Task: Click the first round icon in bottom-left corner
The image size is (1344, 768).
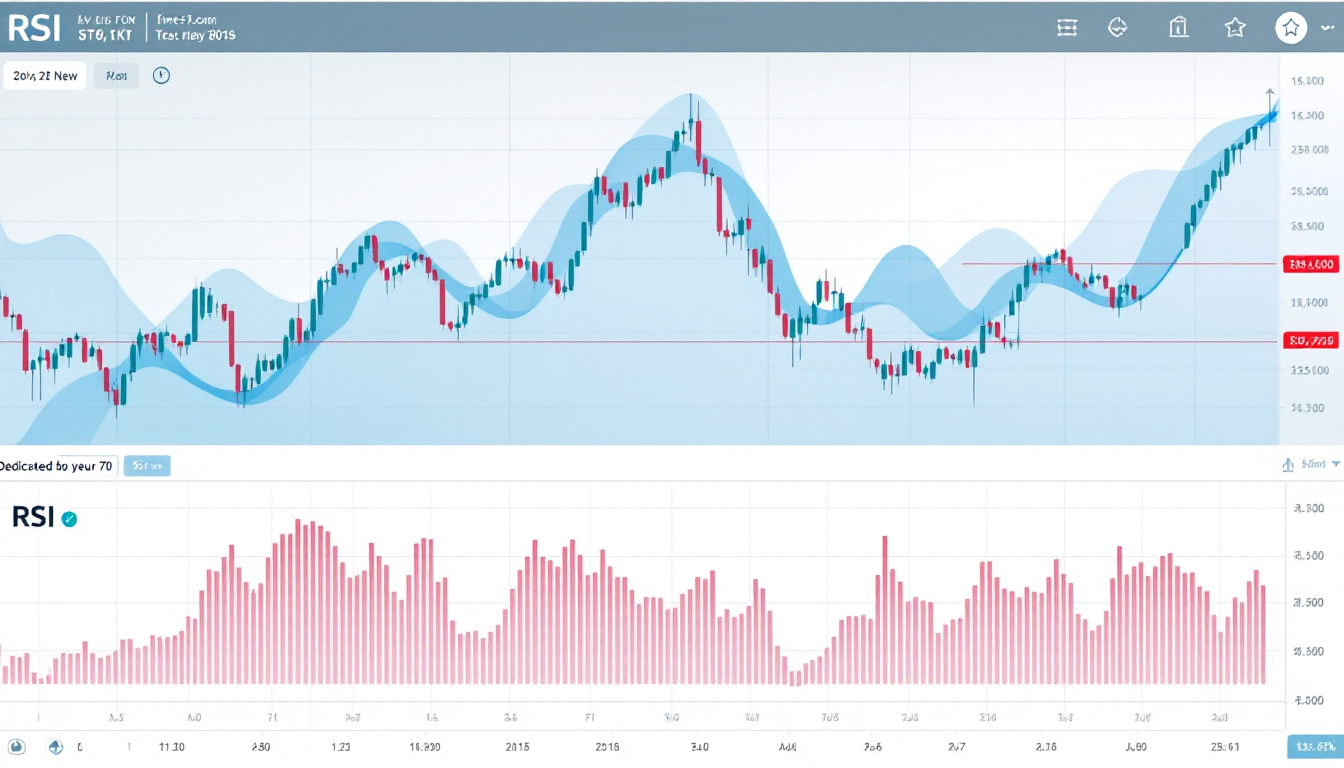Action: (x=17, y=747)
